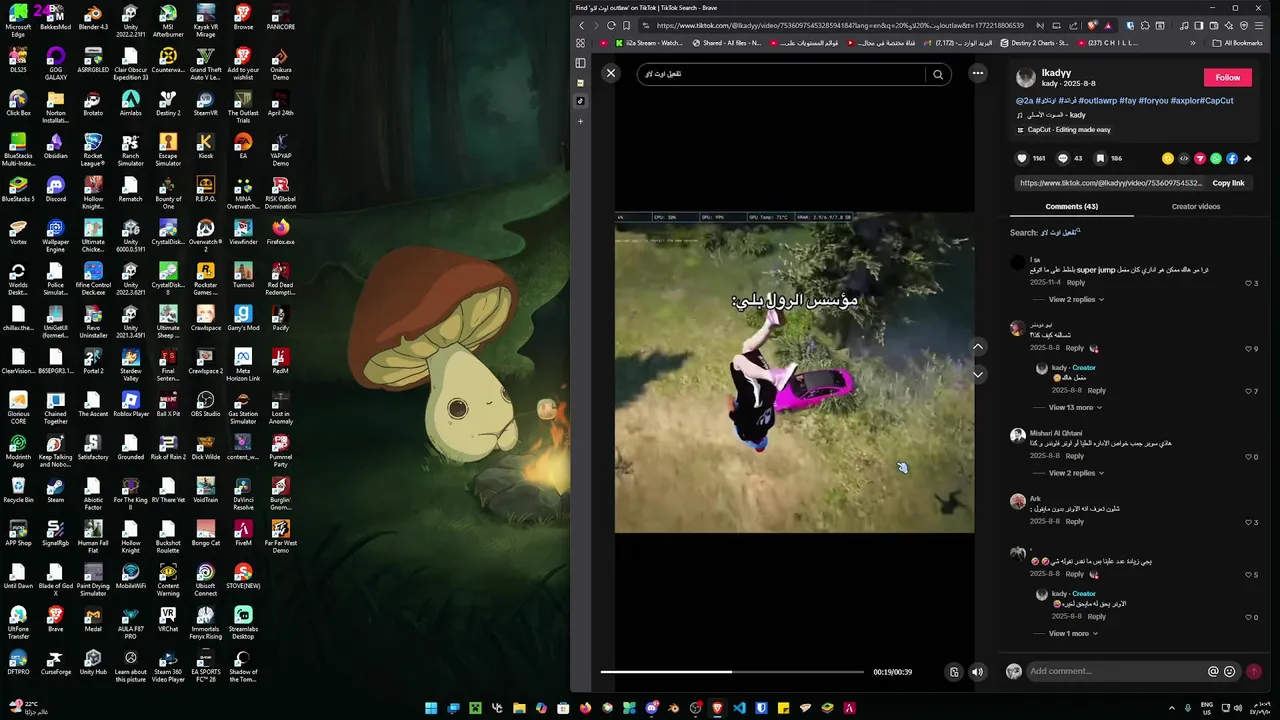
Task: Switch to the Creator videos tab
Action: [1195, 206]
